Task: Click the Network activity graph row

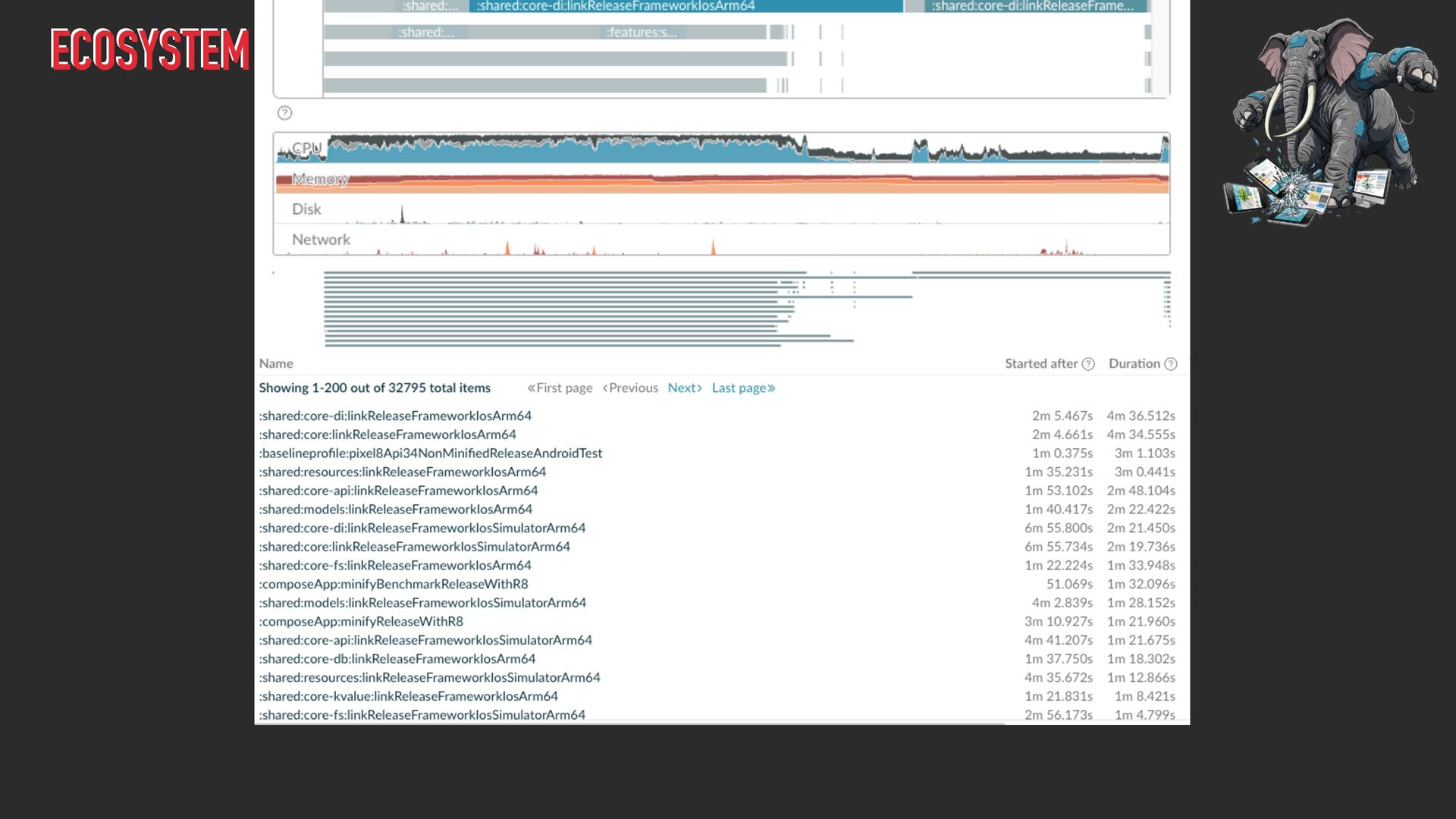Action: pyautogui.click(x=720, y=241)
